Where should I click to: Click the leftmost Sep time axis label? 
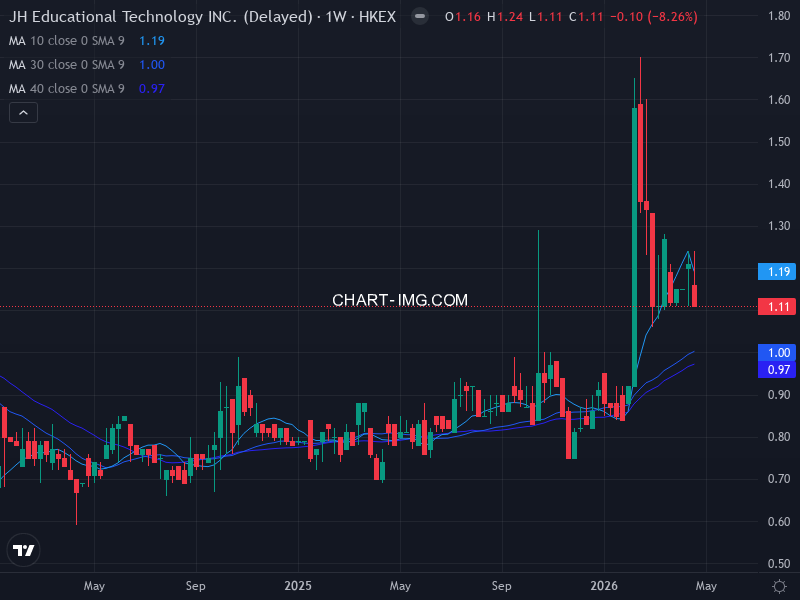(x=196, y=586)
